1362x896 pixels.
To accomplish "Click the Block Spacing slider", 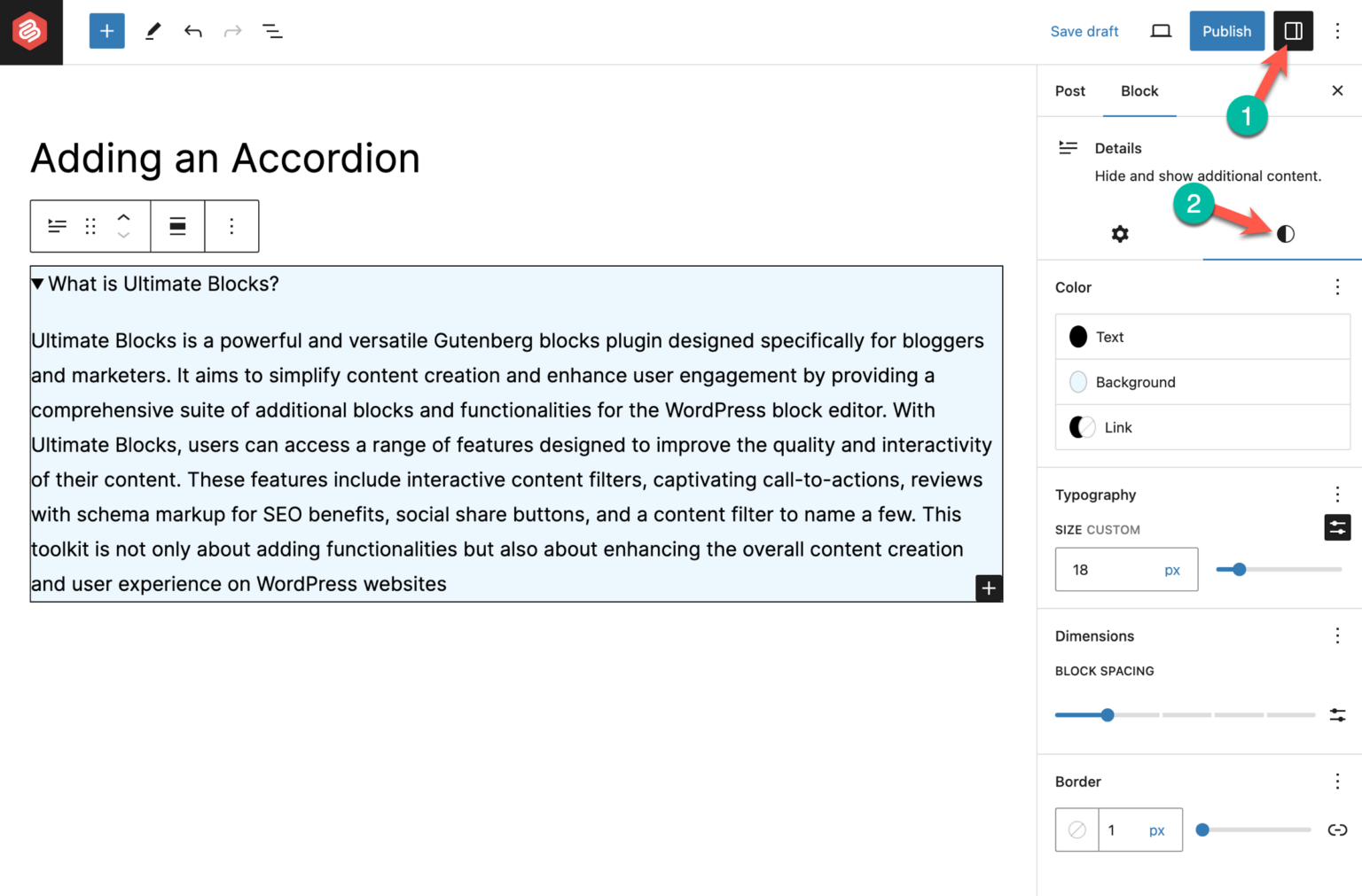I will click(1107, 714).
